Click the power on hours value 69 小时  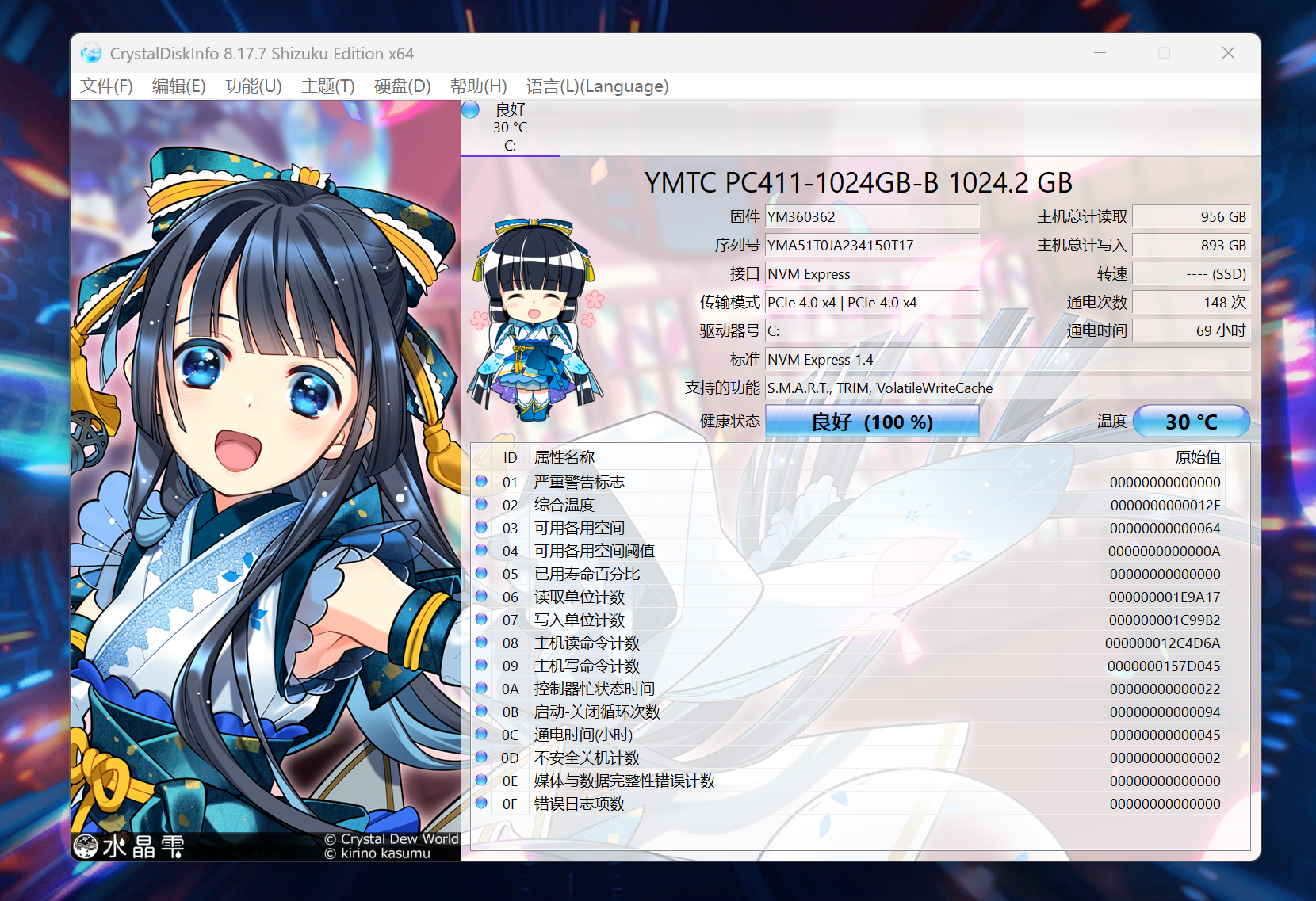(1192, 331)
